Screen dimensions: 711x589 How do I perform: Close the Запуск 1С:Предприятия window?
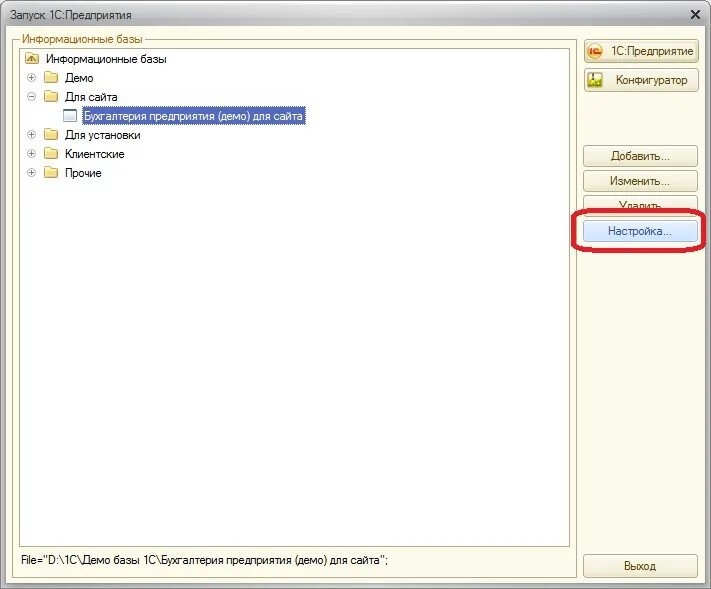[x=695, y=15]
